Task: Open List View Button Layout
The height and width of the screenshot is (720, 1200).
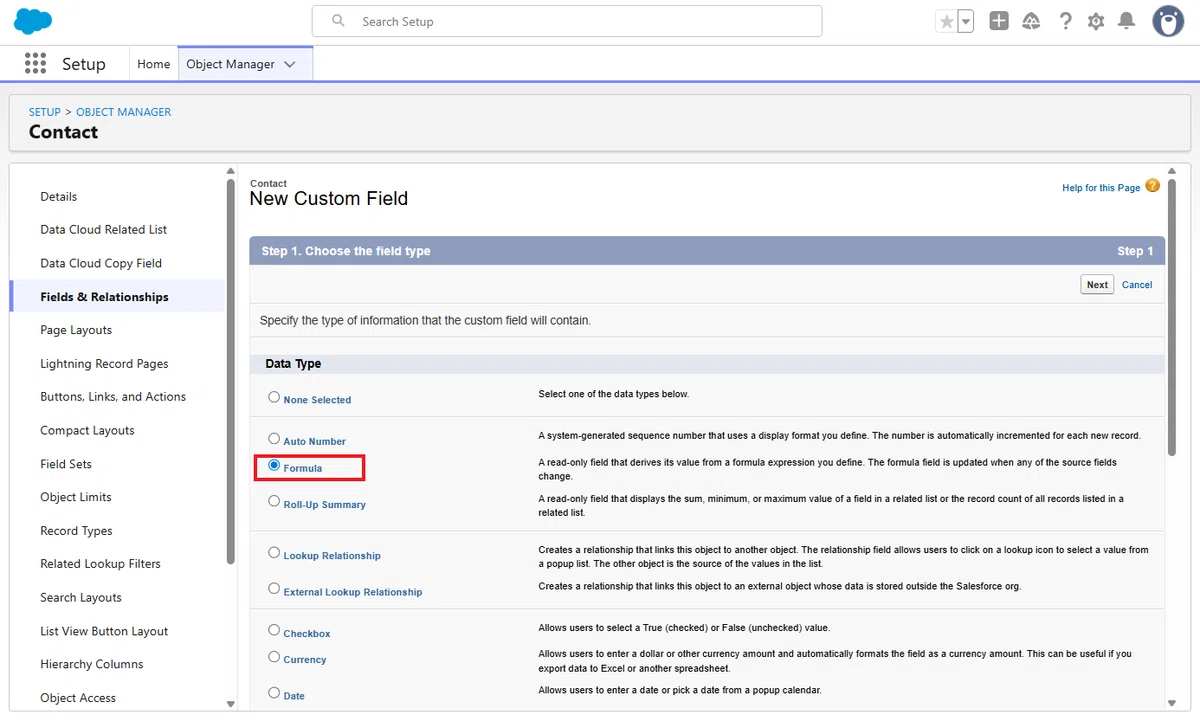Action: 104,631
